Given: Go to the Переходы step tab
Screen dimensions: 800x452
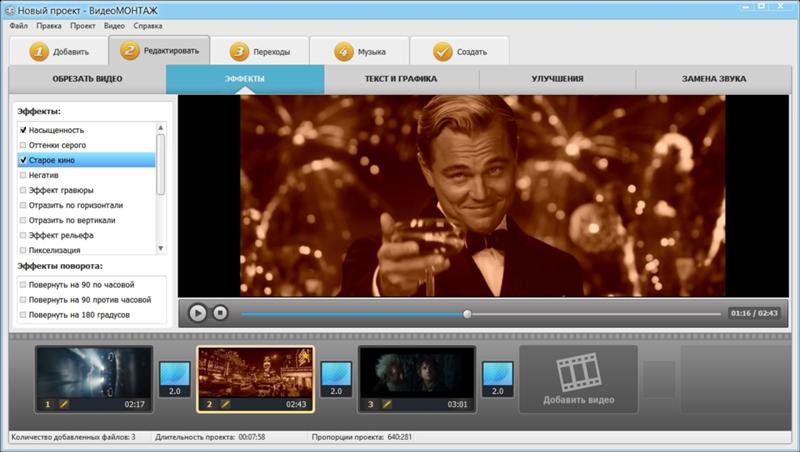Looking at the screenshot, I should (x=260, y=52).
